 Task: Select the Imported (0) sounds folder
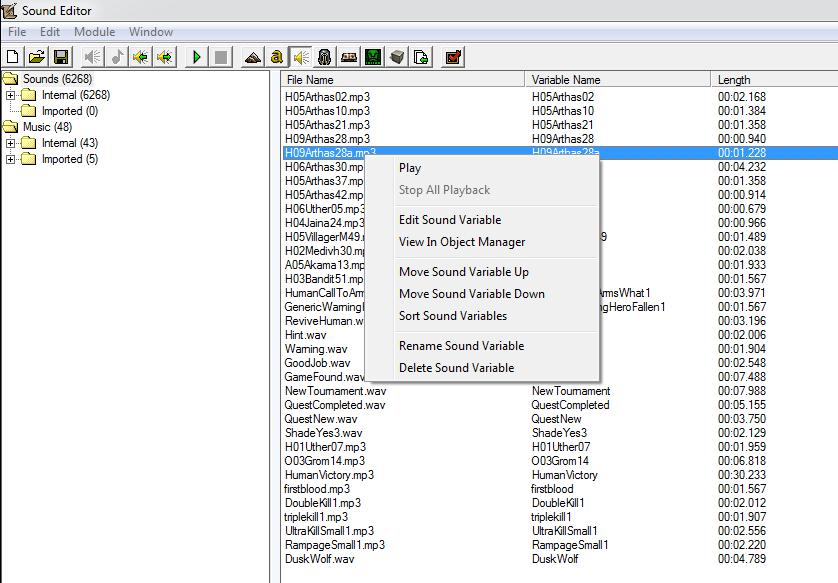point(70,111)
